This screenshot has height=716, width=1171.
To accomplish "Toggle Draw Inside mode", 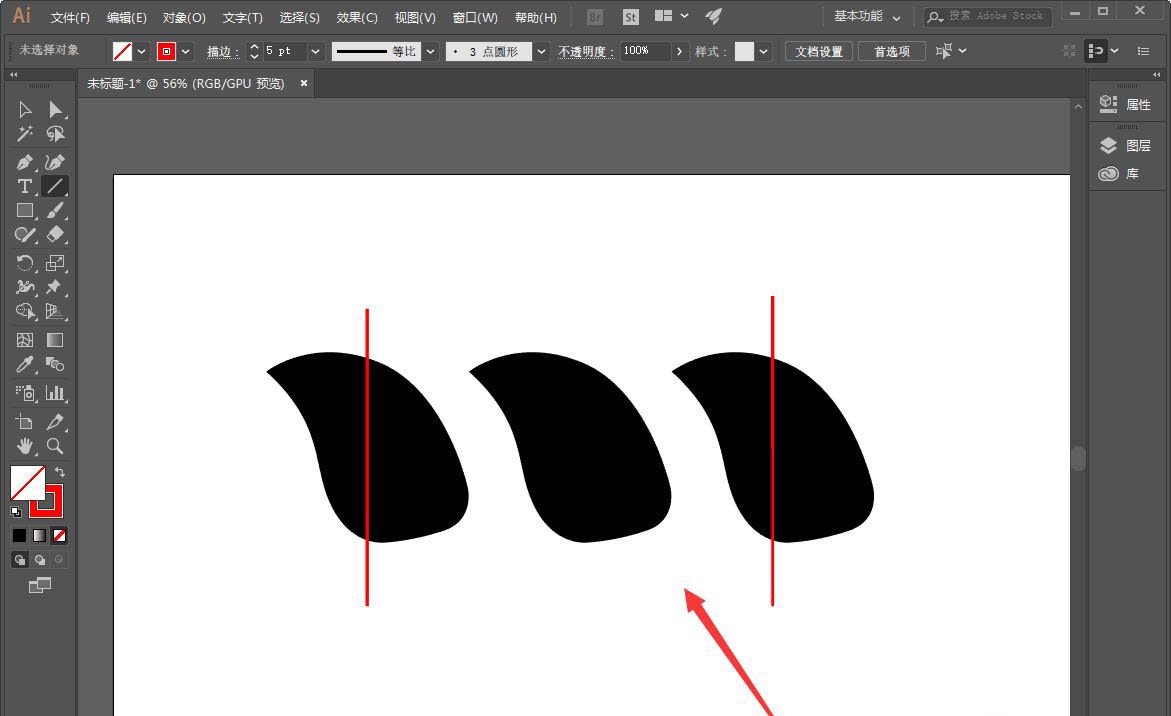I will click(59, 559).
